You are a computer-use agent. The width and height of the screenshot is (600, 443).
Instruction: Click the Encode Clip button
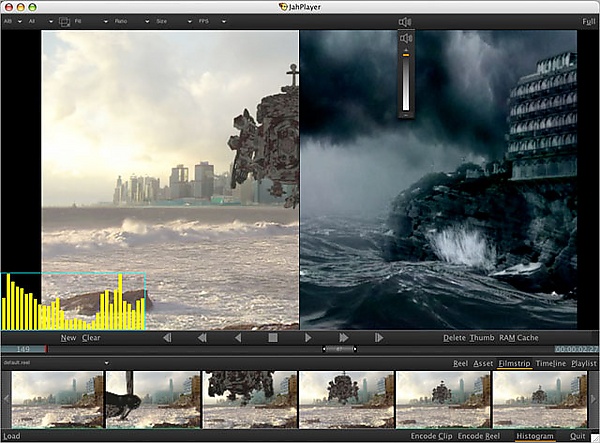431,436
